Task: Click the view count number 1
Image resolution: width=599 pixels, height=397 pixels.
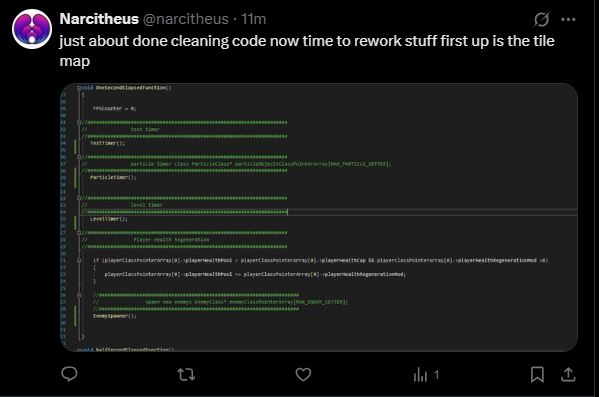Action: pos(436,375)
